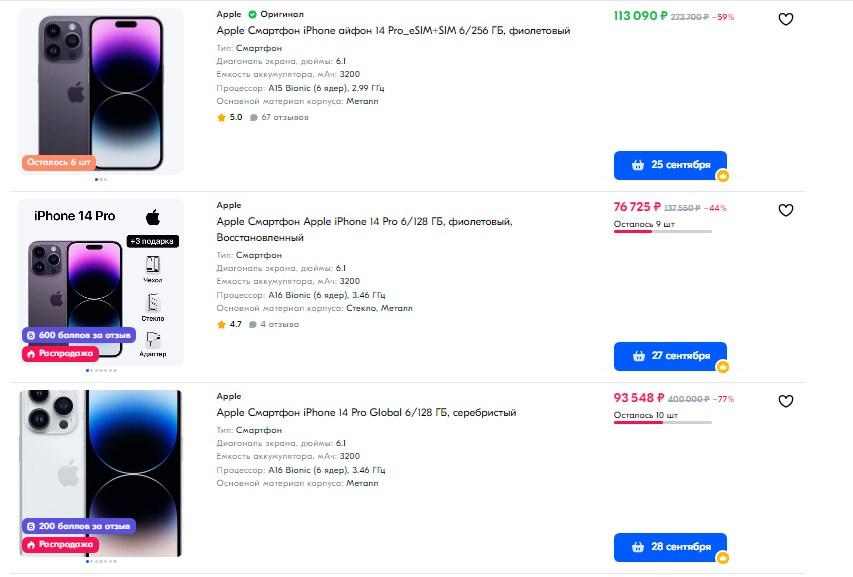Click the Apple logo on iPhone 14 Pro thumbnail

(x=153, y=218)
